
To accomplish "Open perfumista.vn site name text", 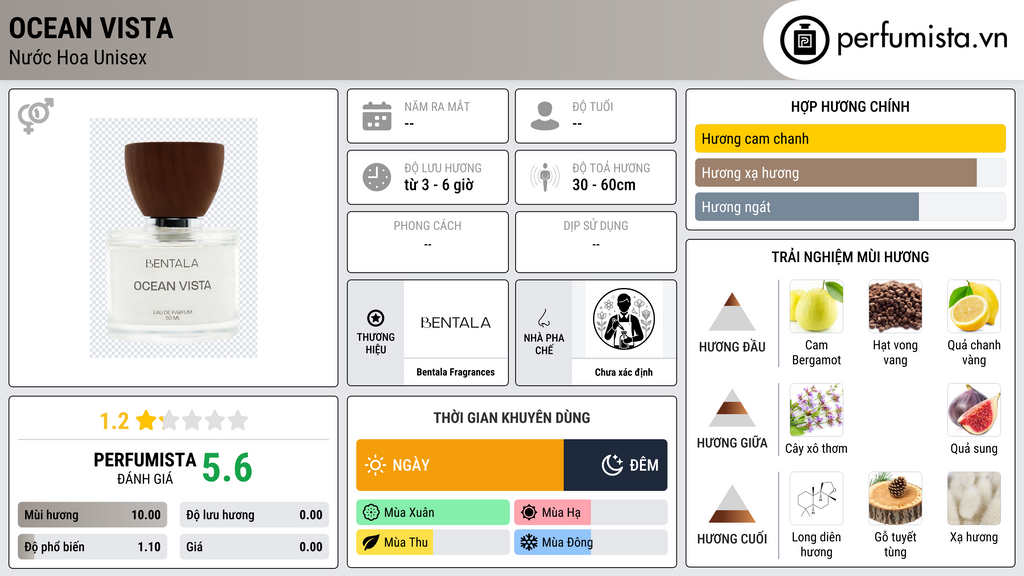I will pyautogui.click(x=922, y=38).
